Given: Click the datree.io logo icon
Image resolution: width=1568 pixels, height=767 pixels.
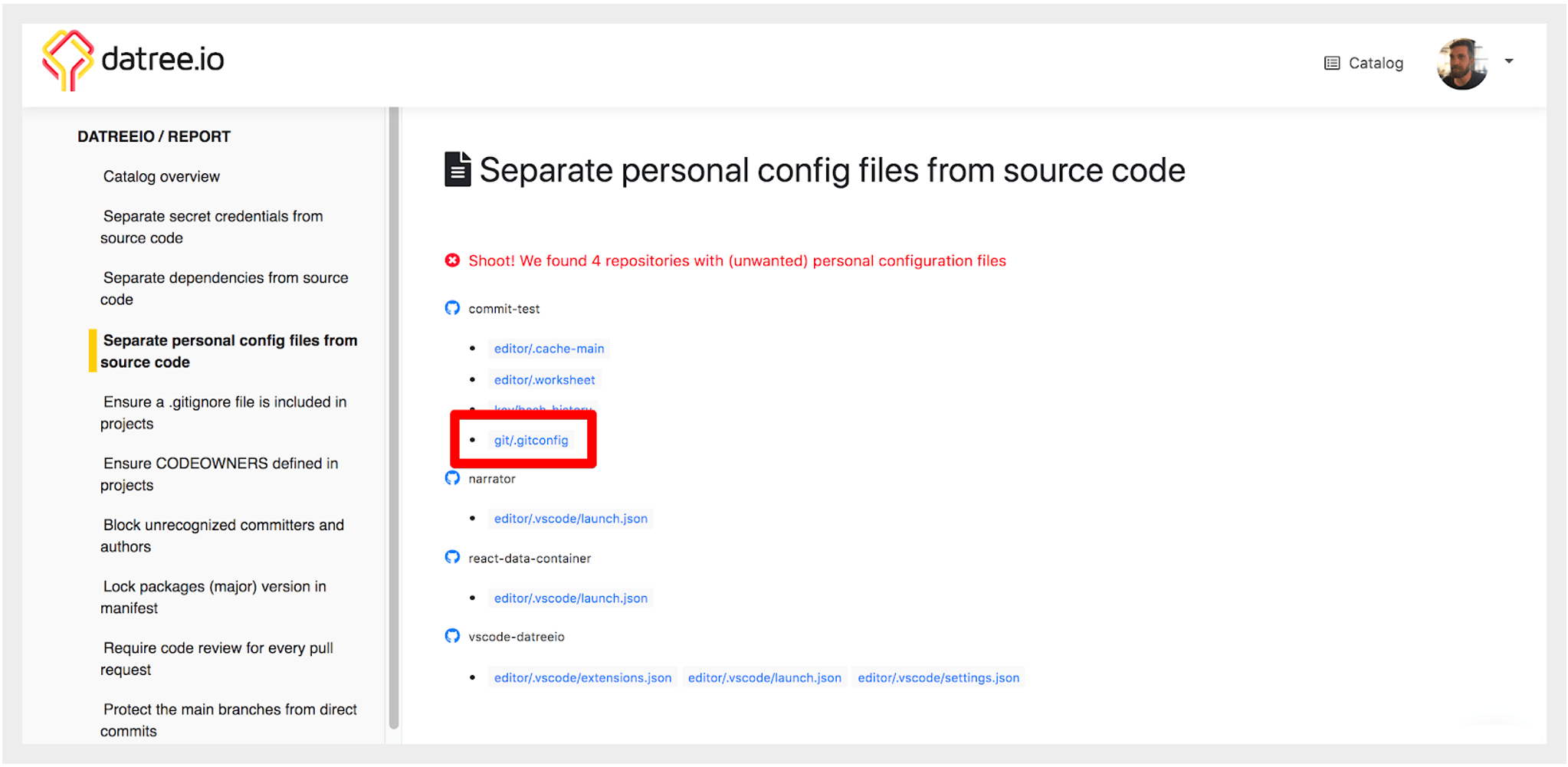Looking at the screenshot, I should click(x=67, y=60).
